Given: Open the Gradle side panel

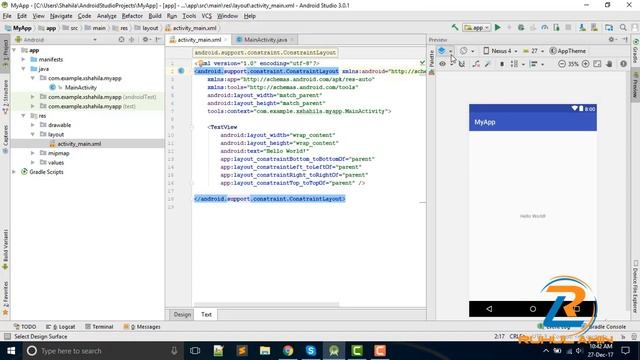Looking at the screenshot, I should click(x=636, y=51).
